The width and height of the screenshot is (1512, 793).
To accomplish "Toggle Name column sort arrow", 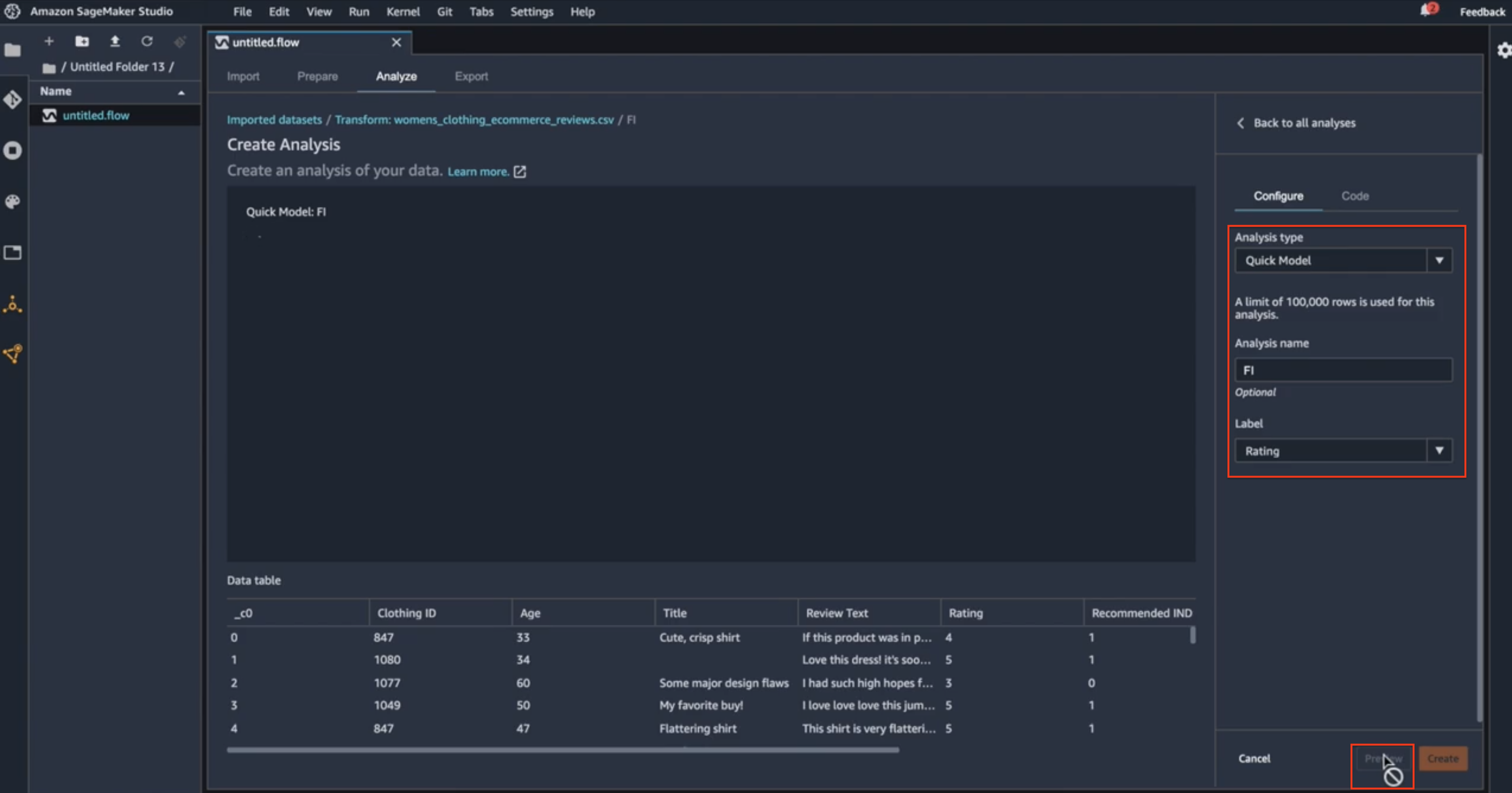I will coord(181,93).
